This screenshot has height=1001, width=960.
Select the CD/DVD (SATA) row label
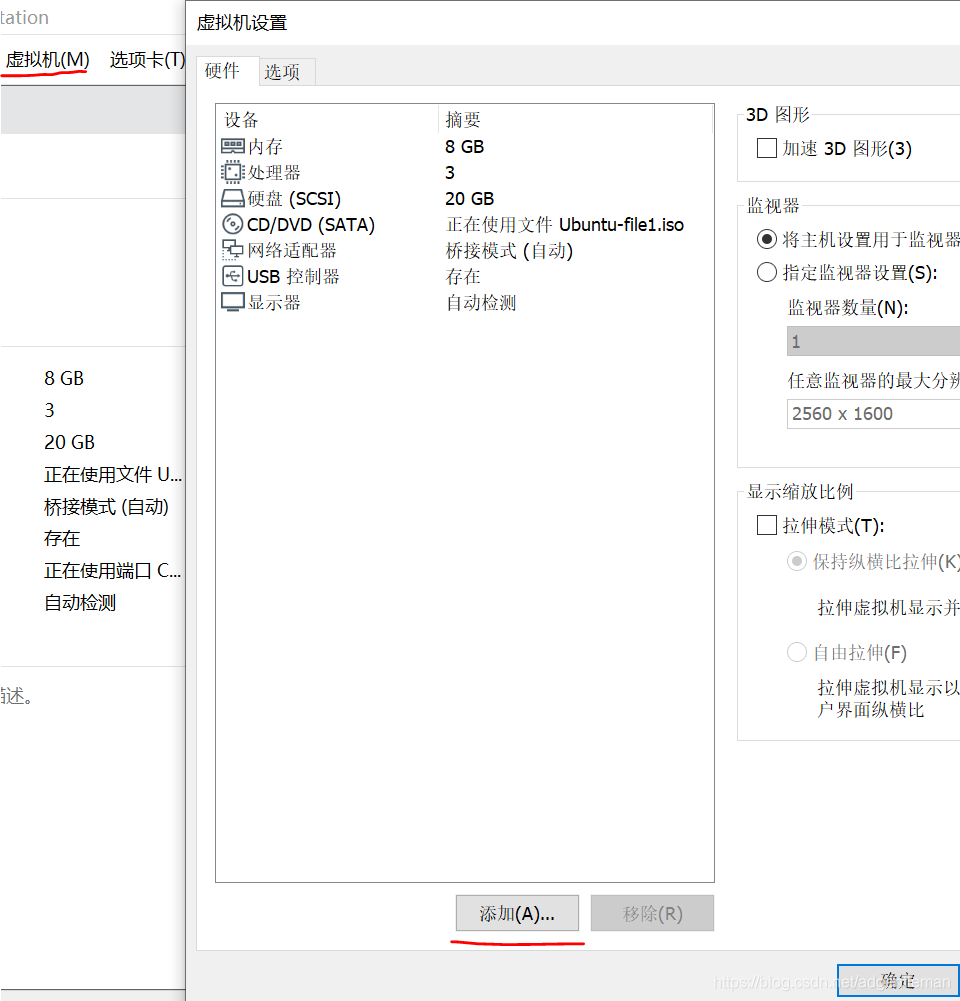tap(311, 225)
